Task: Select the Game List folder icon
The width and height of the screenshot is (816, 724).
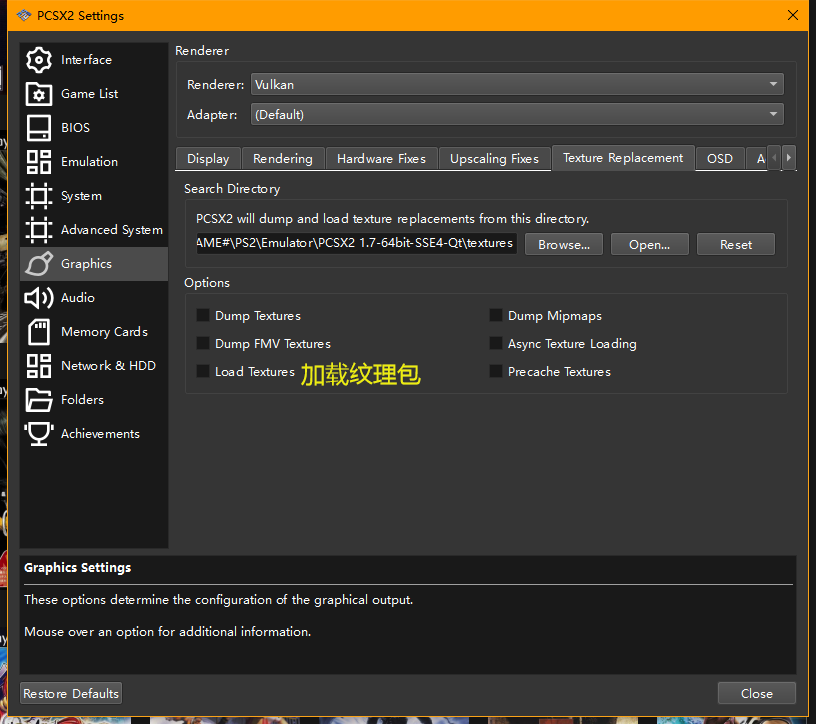Action: pyautogui.click(x=39, y=94)
